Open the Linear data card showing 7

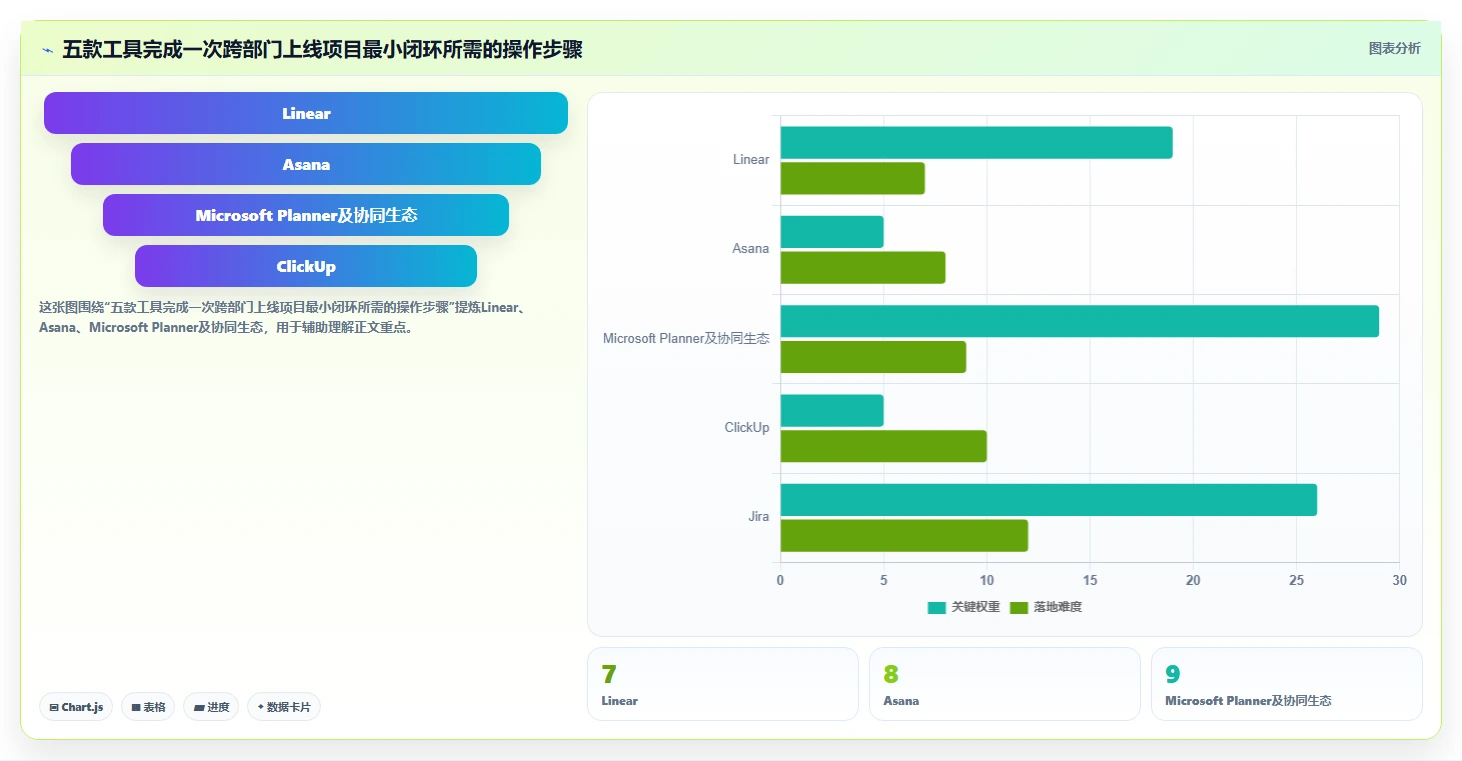tap(723, 684)
